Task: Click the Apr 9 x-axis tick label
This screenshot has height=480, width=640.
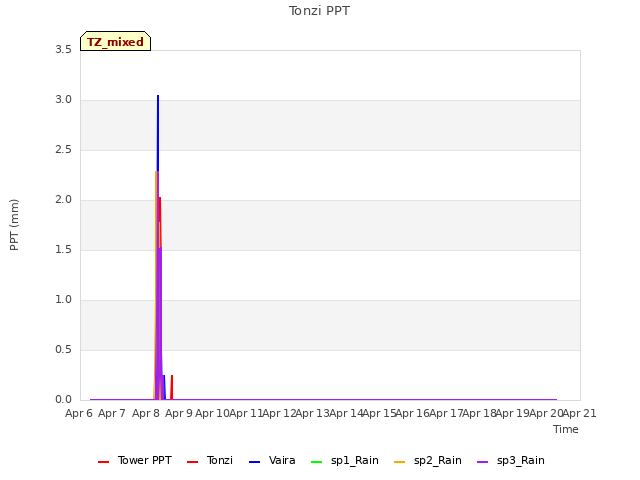Action: tap(179, 413)
